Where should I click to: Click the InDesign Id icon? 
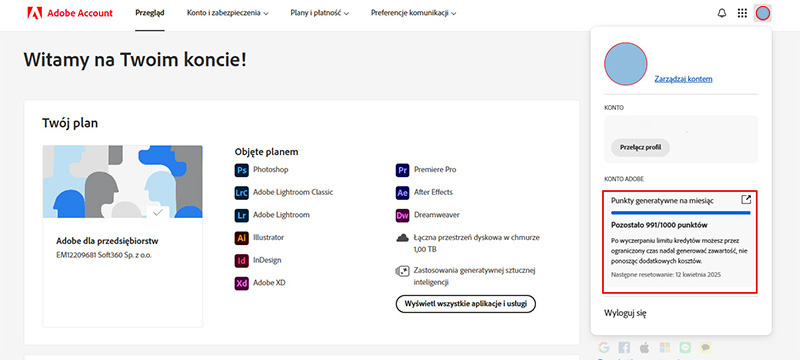point(241,261)
